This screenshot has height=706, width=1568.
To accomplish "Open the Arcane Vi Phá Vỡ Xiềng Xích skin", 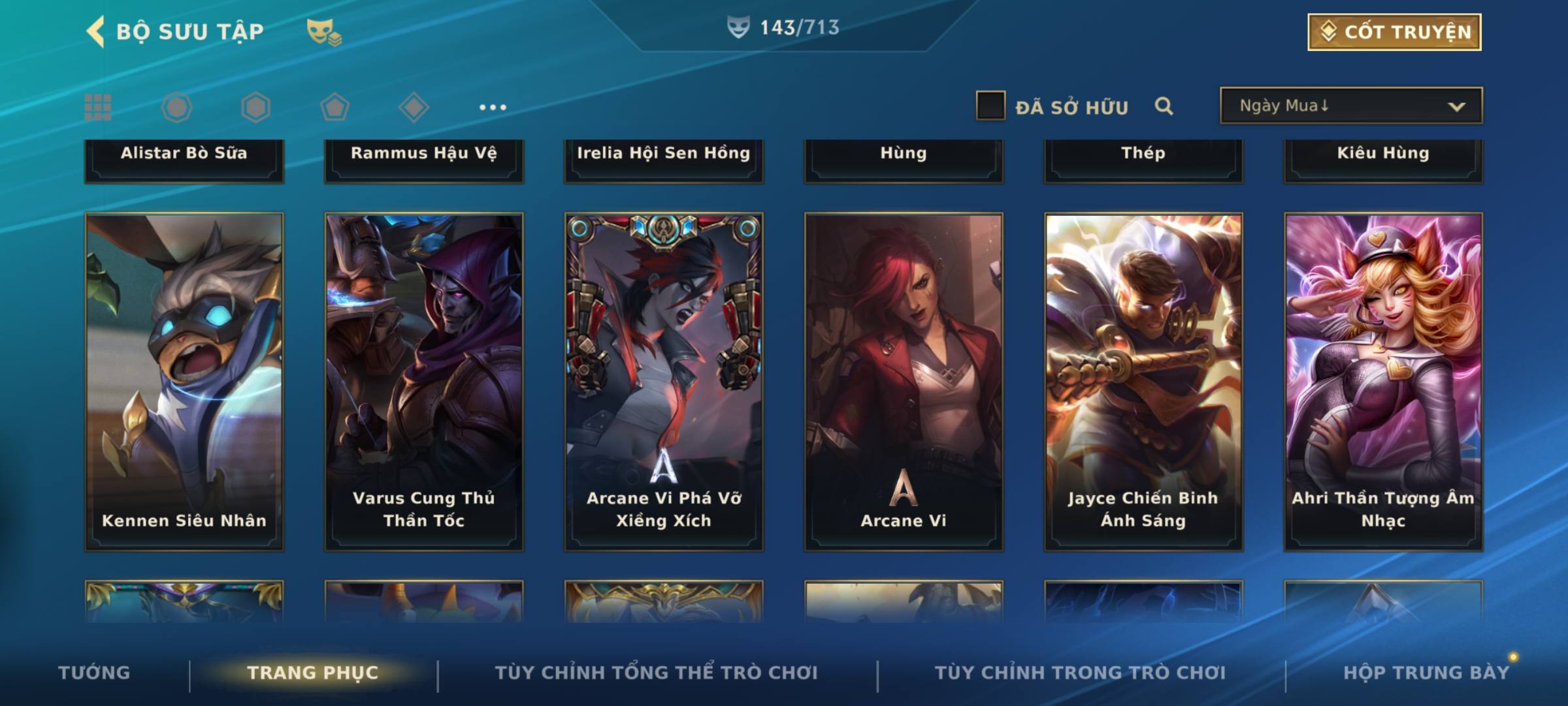I will tap(664, 382).
